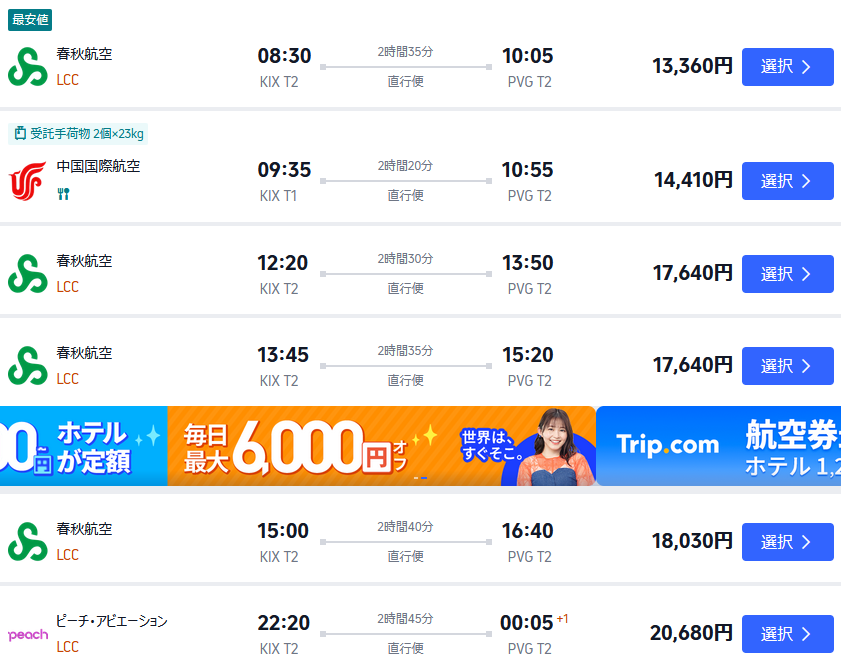Click the Peach Aviation airline logo
The height and width of the screenshot is (671, 841).
coord(27,633)
